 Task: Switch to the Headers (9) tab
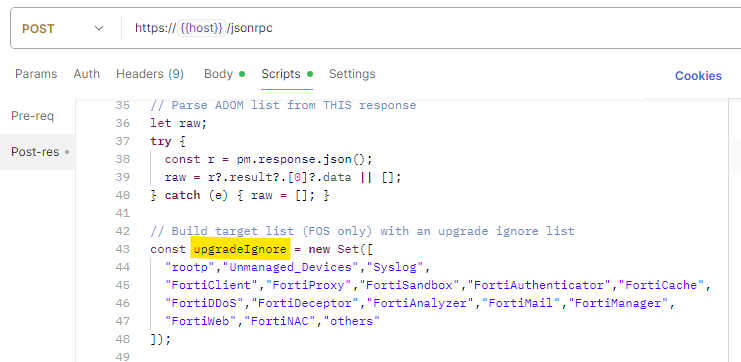[150, 74]
